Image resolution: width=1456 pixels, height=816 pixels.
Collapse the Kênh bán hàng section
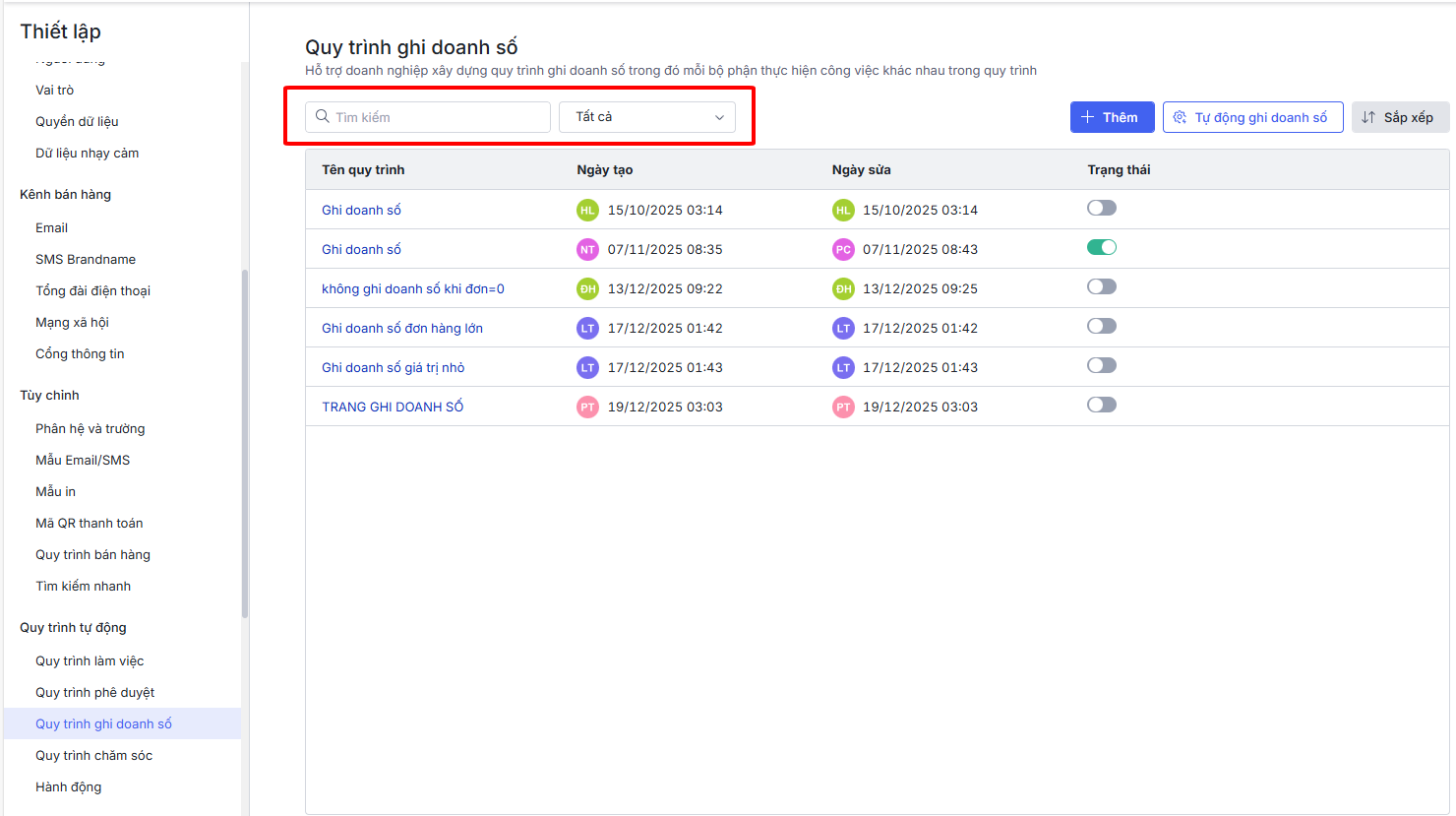(x=65, y=194)
